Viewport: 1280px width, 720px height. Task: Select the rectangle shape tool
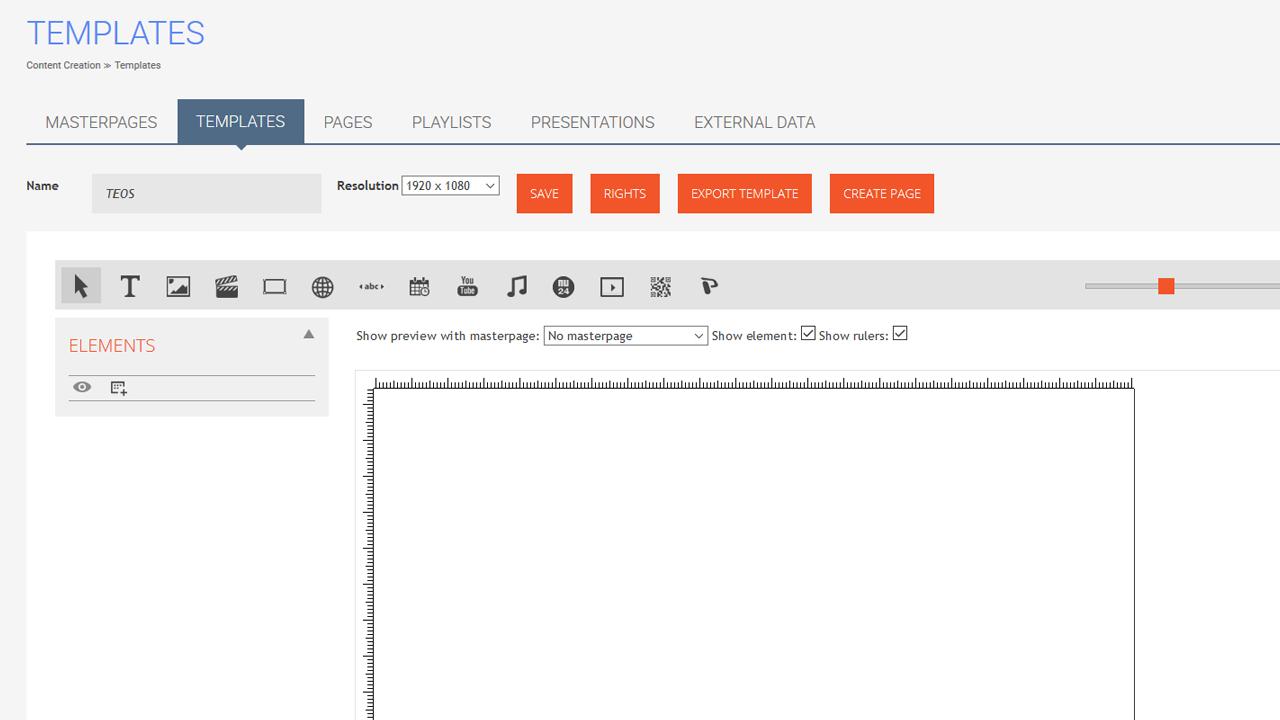coord(274,287)
